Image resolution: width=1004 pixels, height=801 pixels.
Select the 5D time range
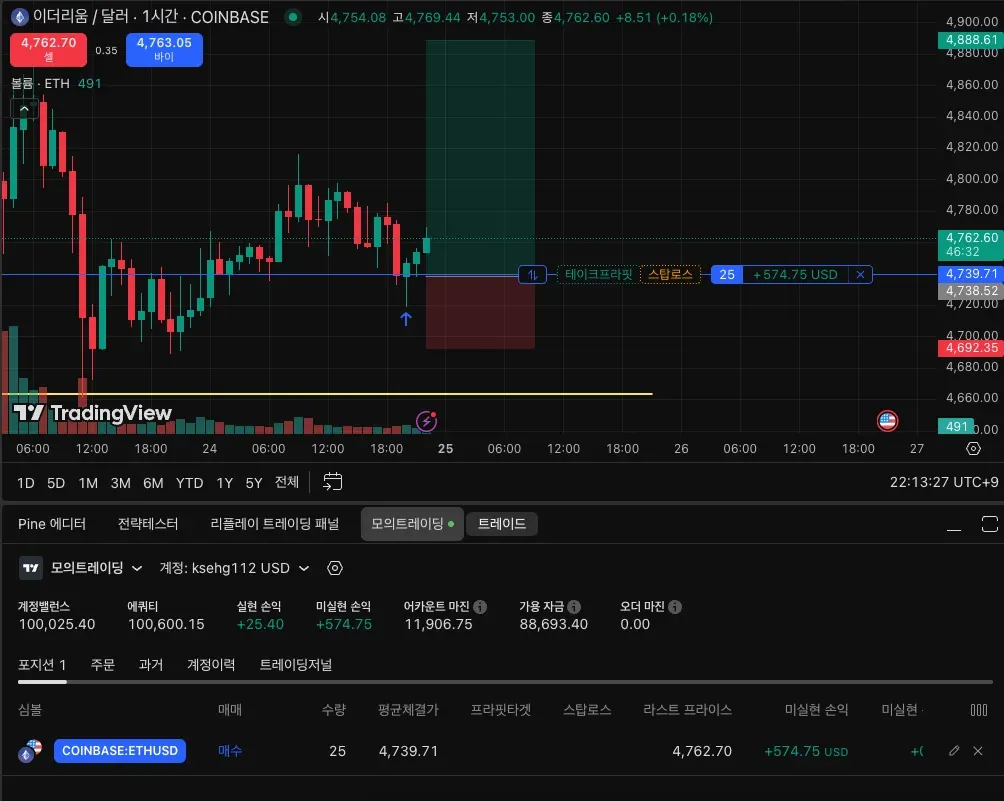coord(56,483)
